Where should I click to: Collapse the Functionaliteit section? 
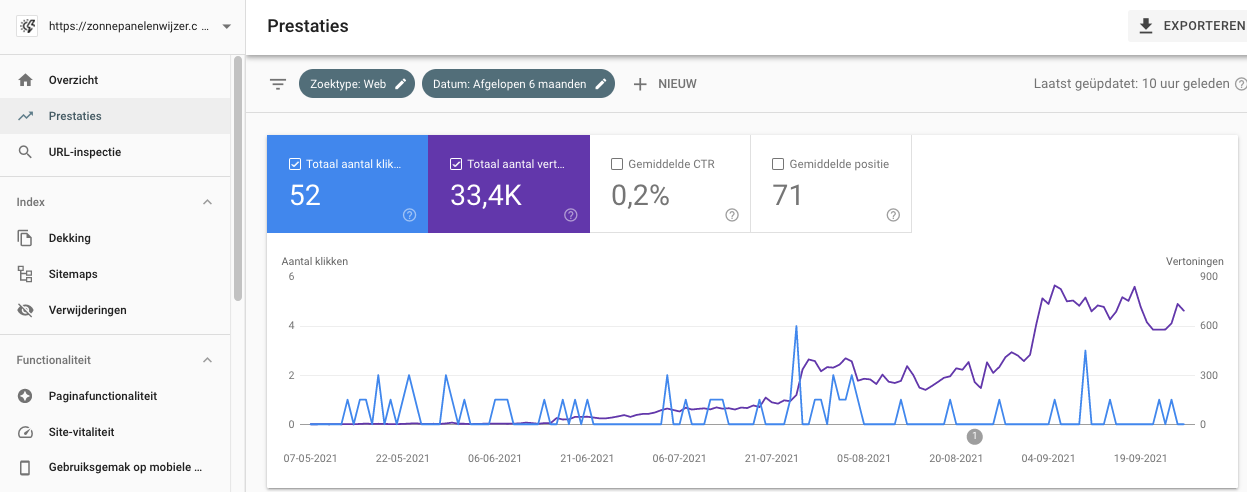click(208, 360)
